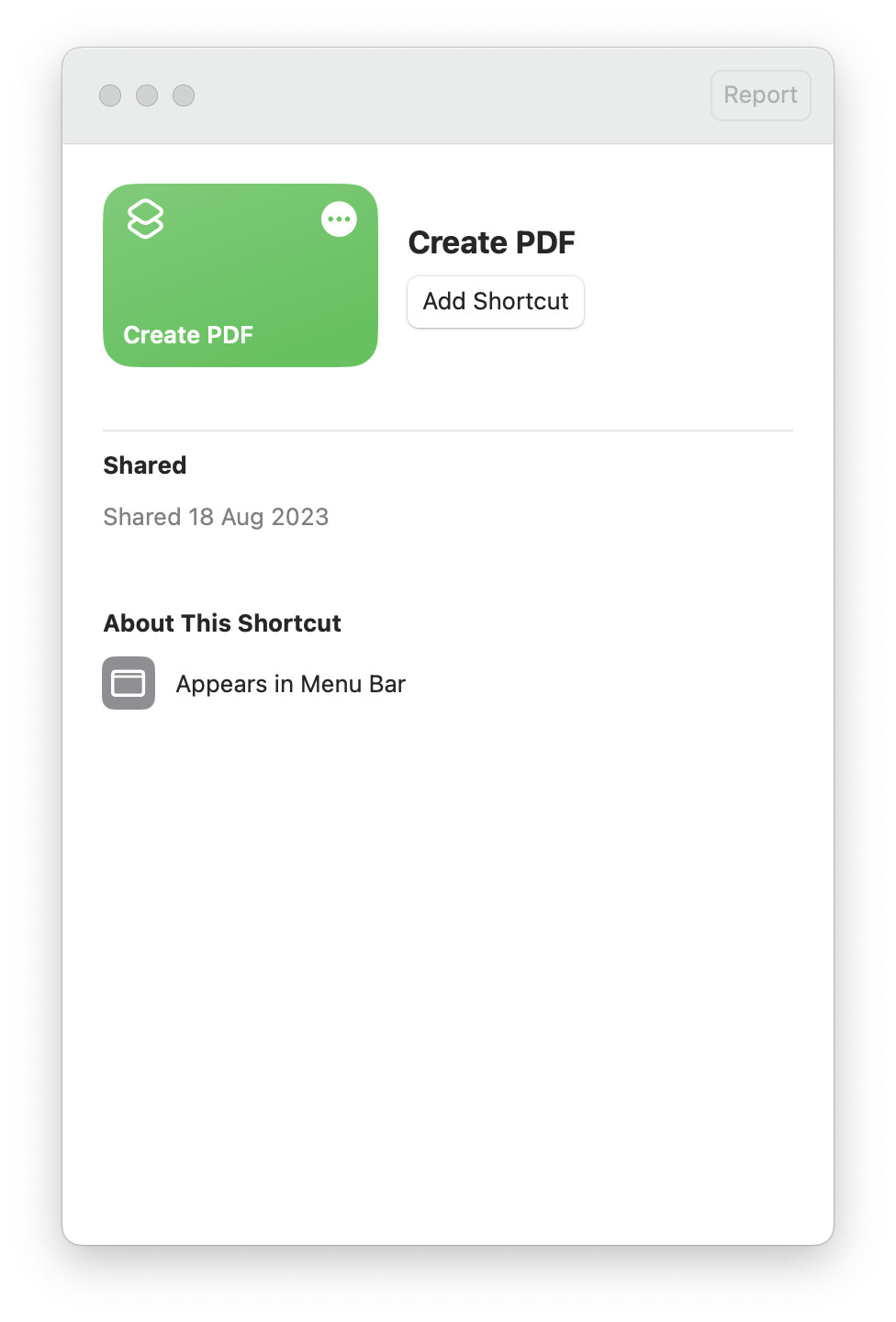This screenshot has width=896, height=1322.
Task: Click the menu bar window icon under About
Action: tap(129, 683)
